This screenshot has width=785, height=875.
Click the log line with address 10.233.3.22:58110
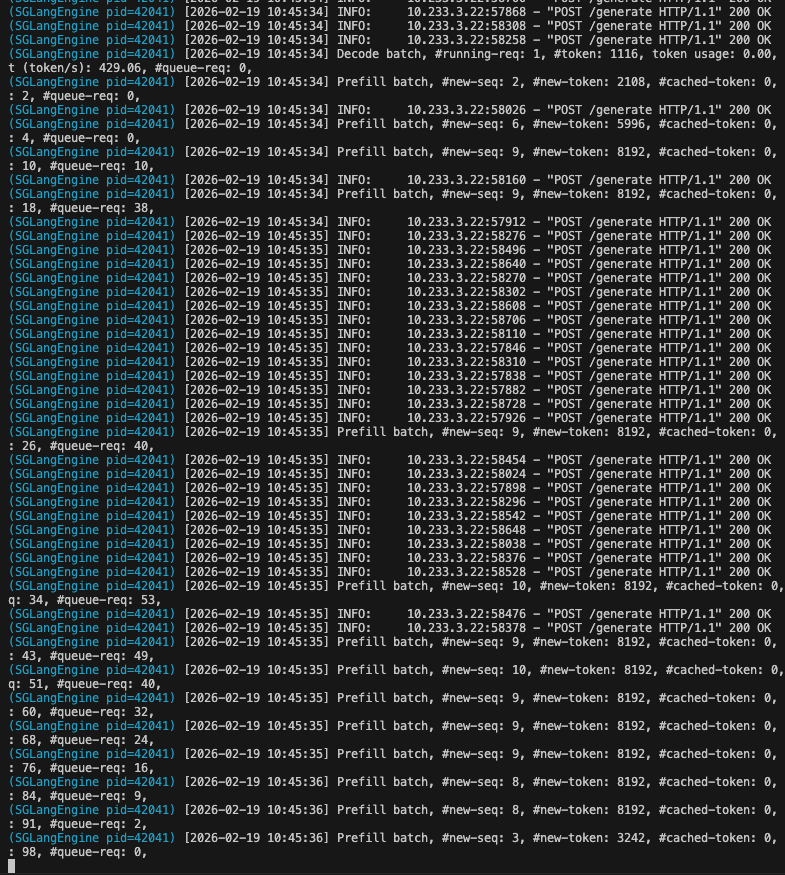[390, 334]
